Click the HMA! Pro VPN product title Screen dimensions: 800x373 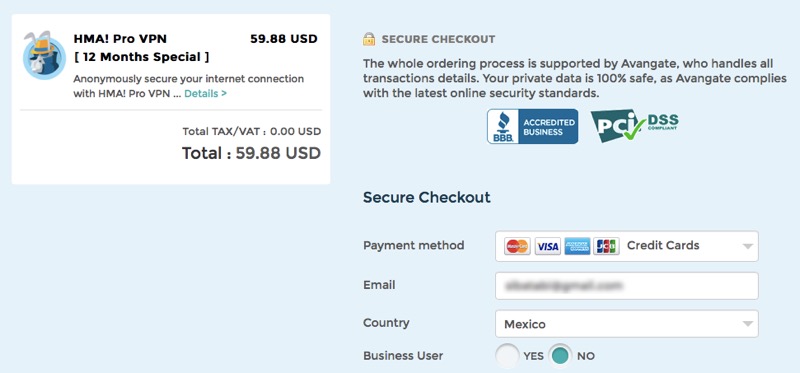click(120, 39)
